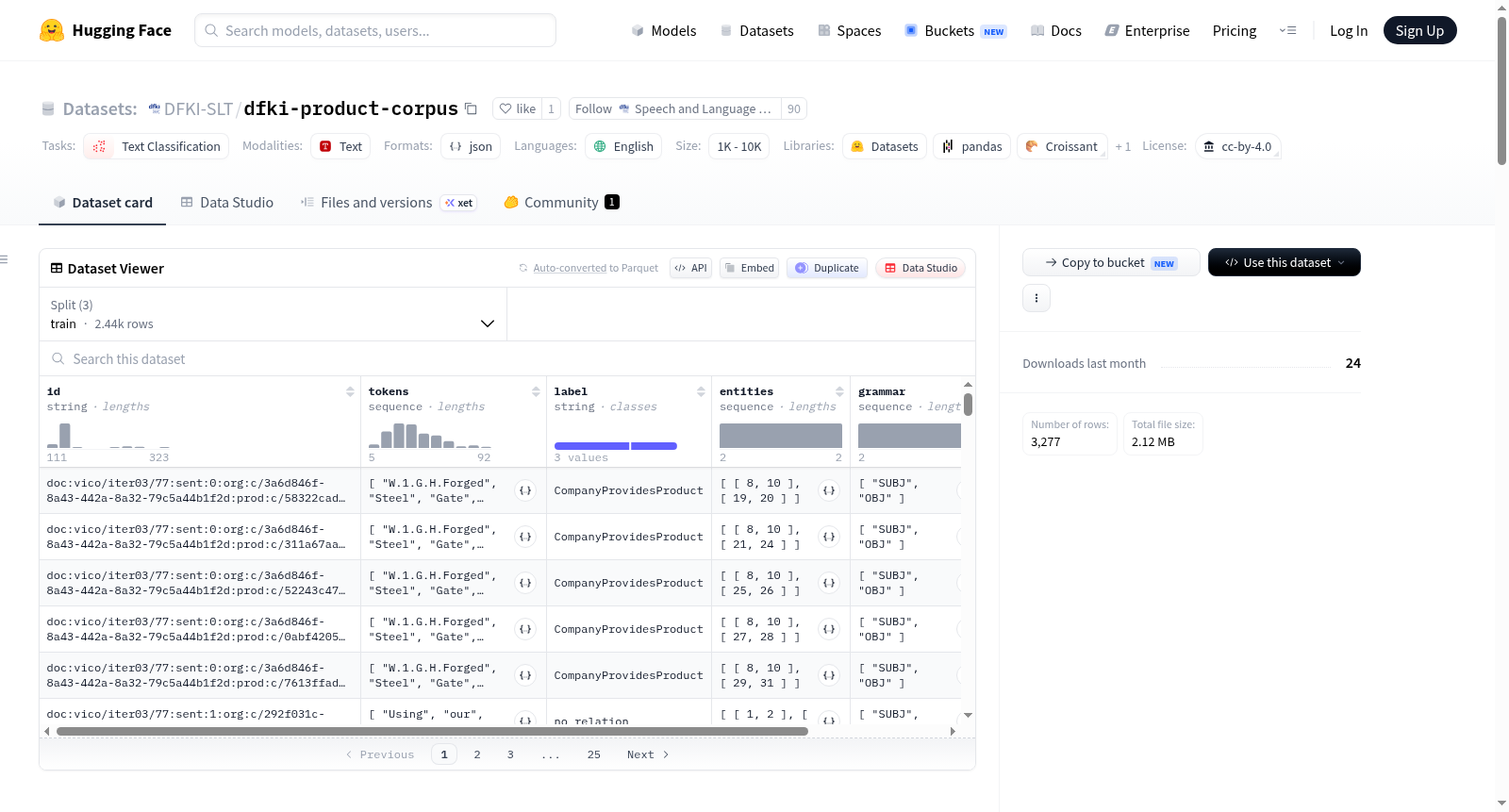Select the 1K - 10K size tag

click(738, 146)
